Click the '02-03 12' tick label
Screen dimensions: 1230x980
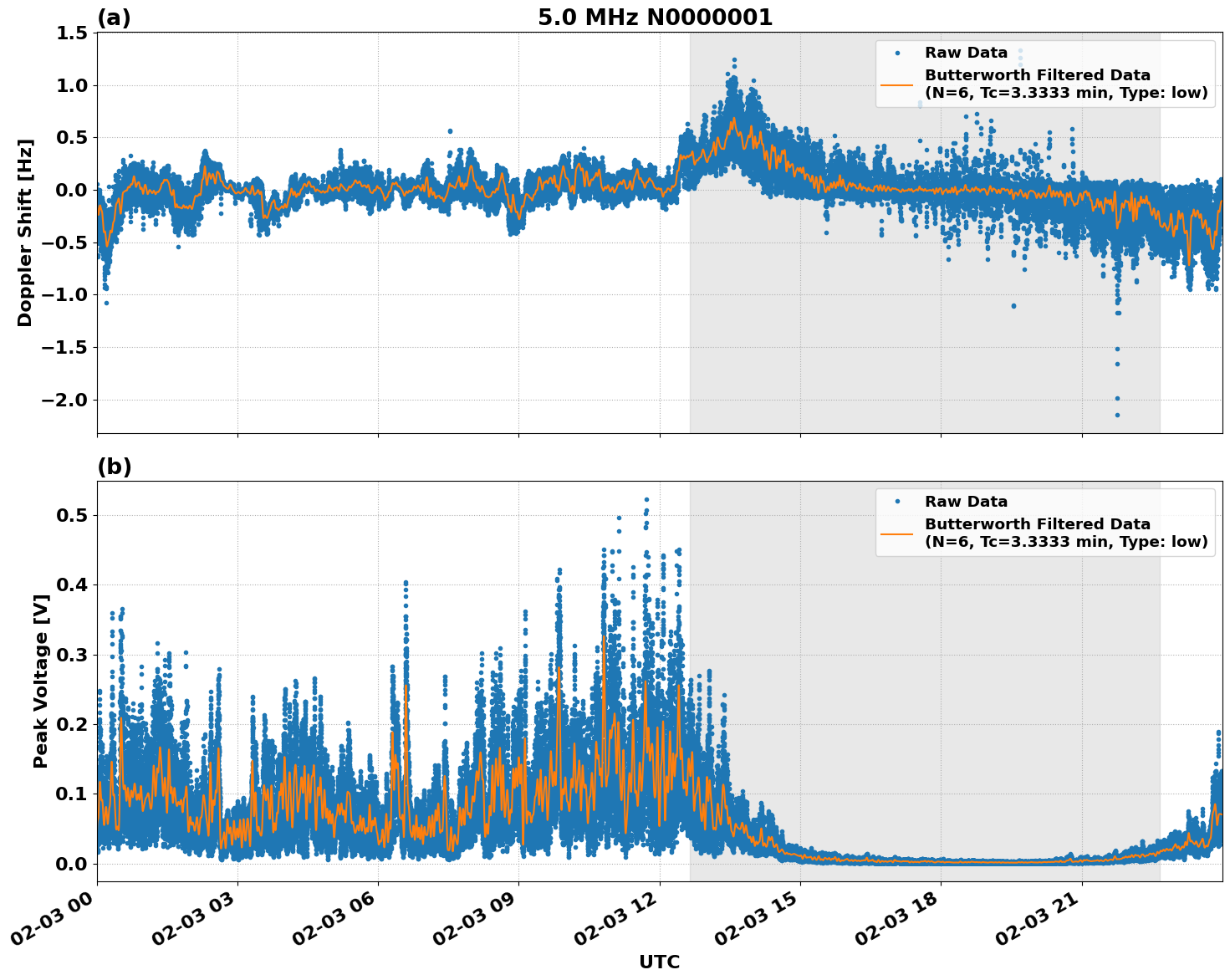tap(613, 916)
